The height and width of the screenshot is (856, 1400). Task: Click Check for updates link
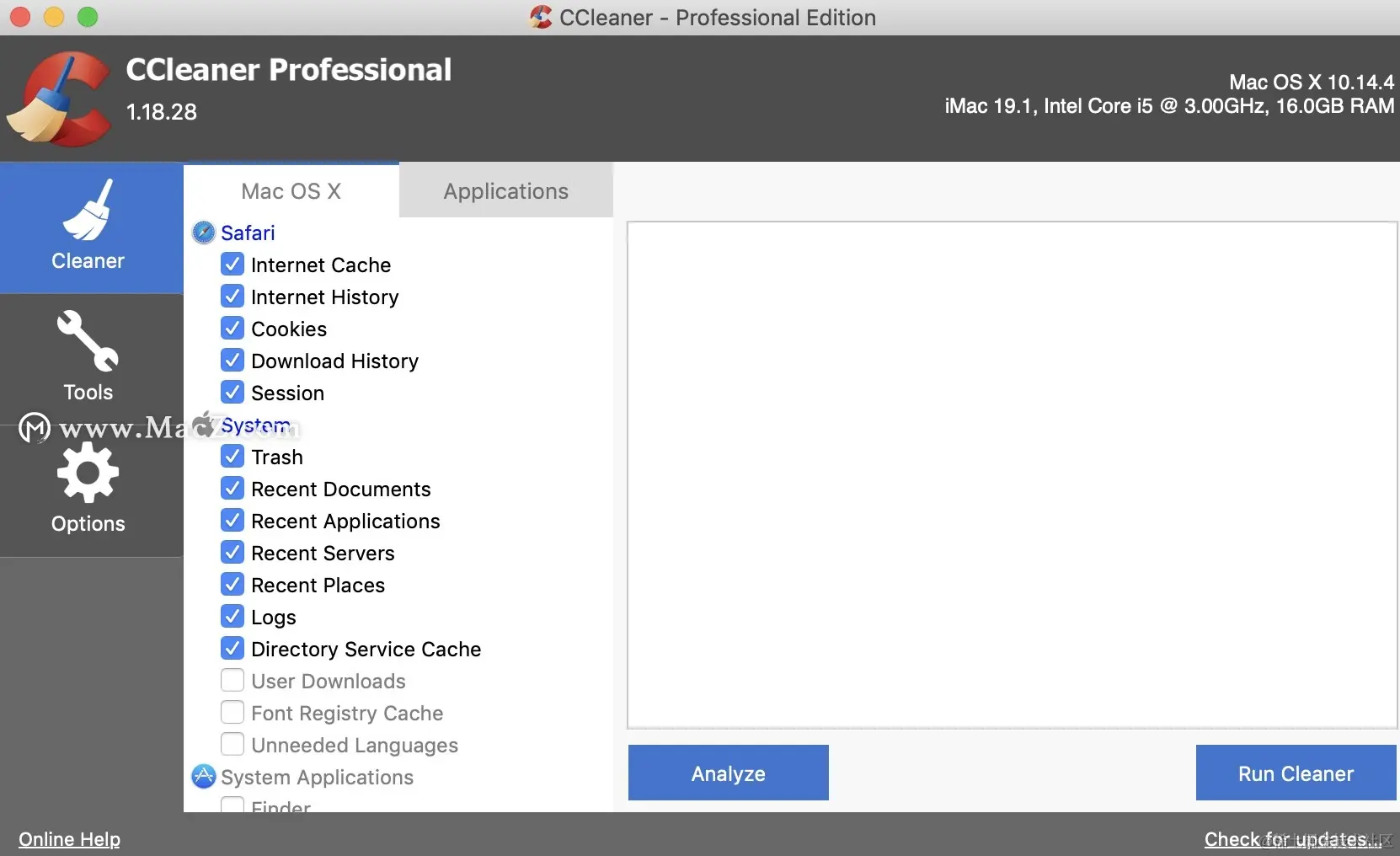pyautogui.click(x=1294, y=839)
